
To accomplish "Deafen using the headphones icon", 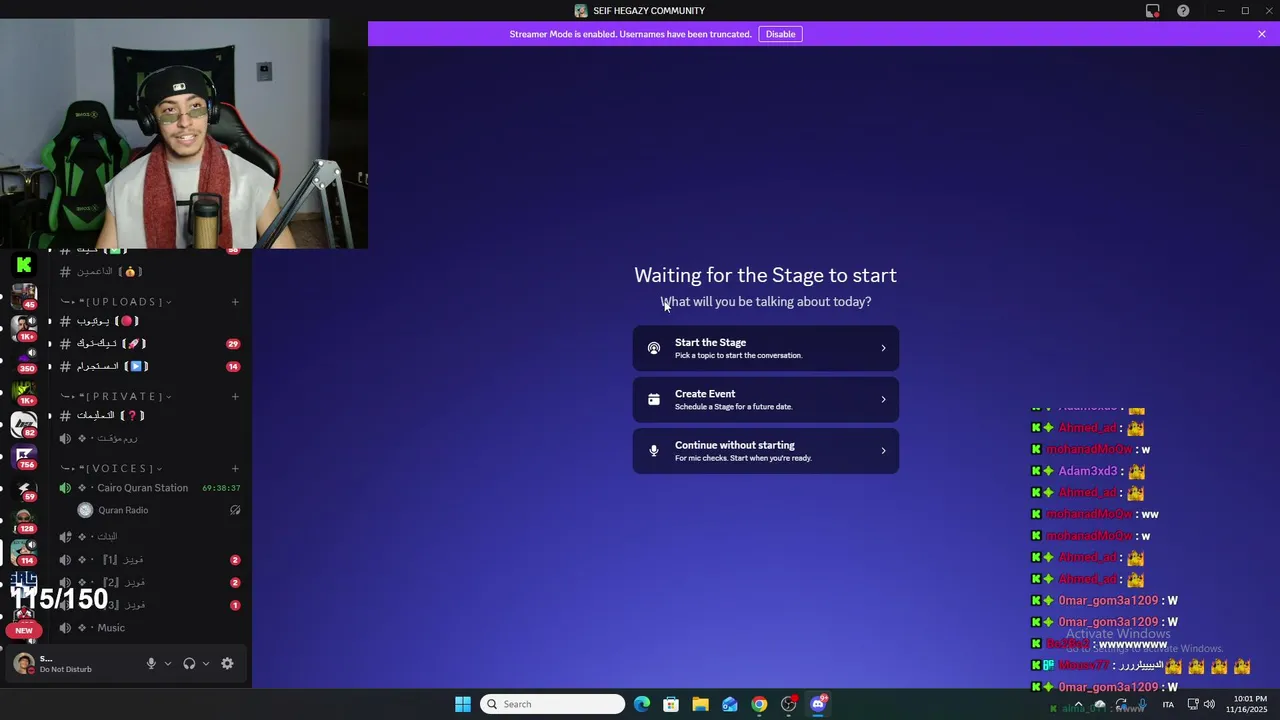I will click(189, 663).
